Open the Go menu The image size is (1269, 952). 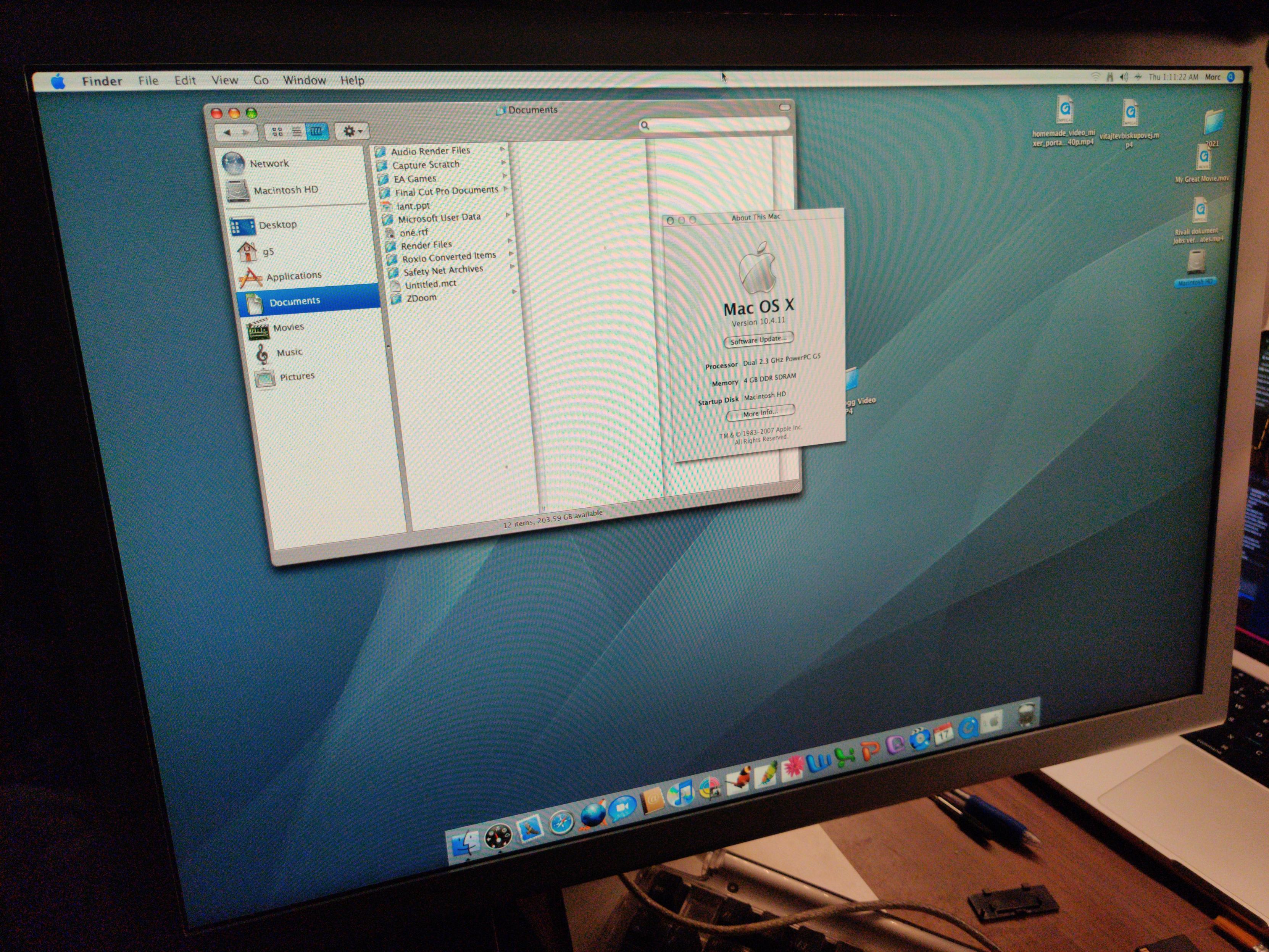tap(261, 80)
